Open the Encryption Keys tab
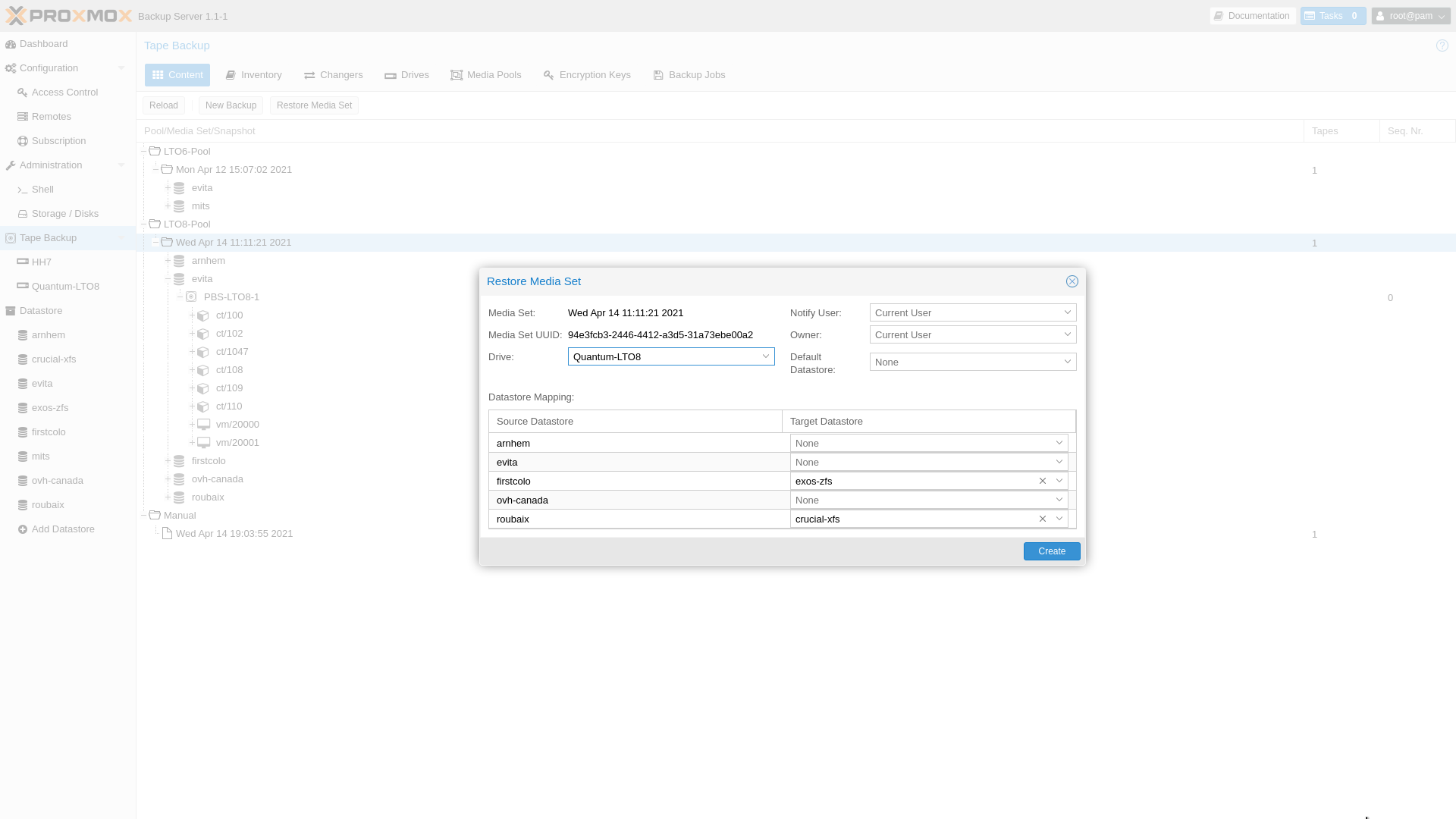Screen dimensions: 1456x819 tap(587, 75)
